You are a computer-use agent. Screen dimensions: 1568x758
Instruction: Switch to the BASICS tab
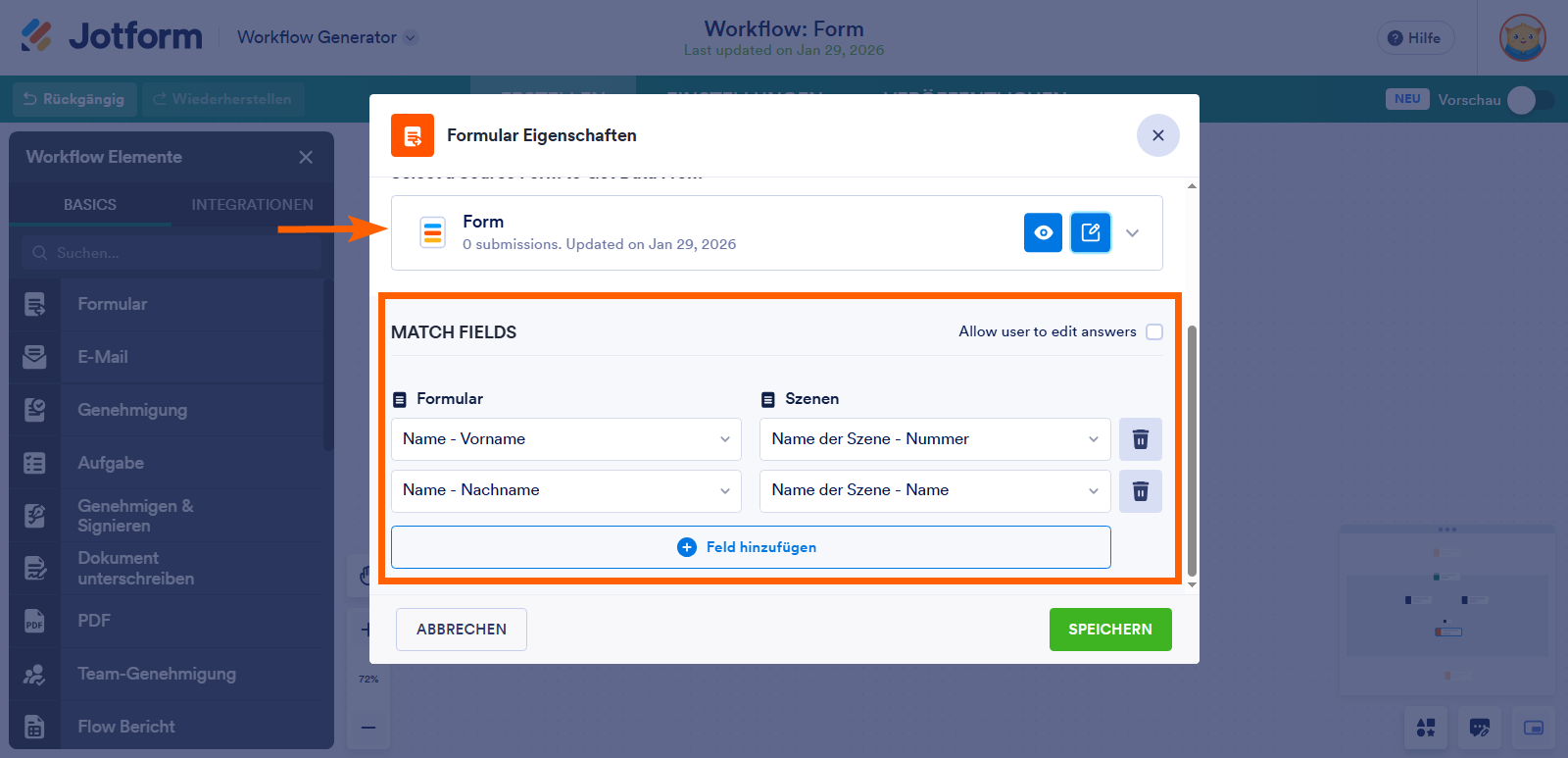90,205
